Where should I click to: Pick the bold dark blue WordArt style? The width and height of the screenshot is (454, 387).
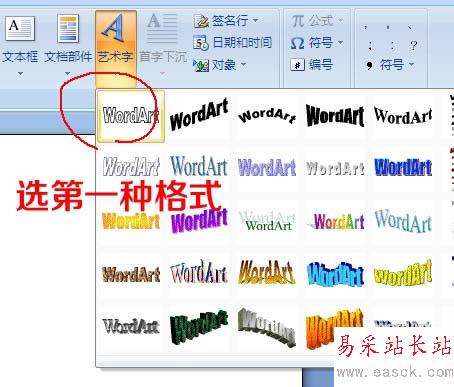[x=403, y=167]
